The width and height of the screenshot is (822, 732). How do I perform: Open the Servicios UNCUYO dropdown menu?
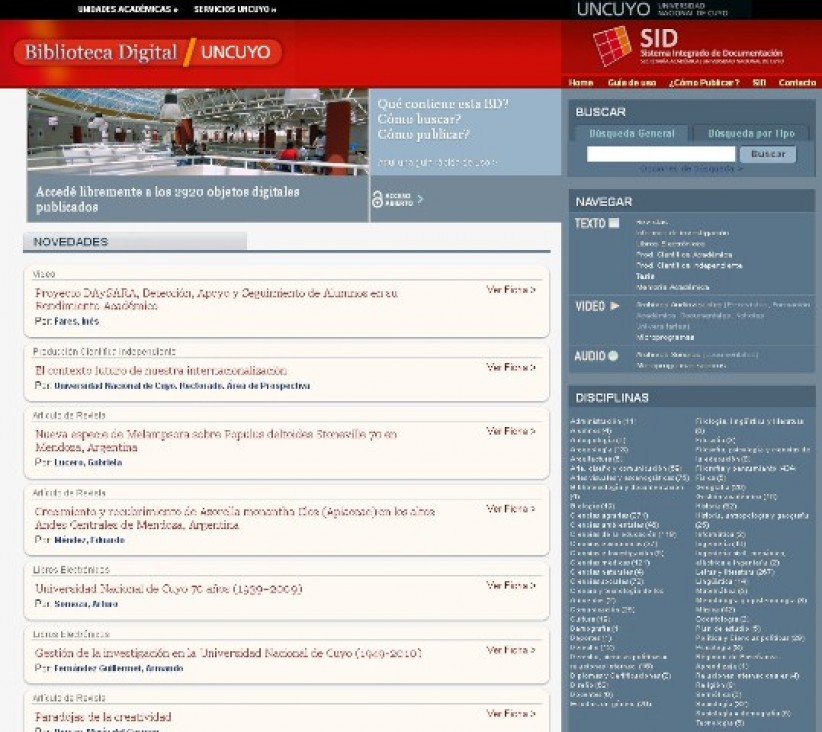coord(234,9)
